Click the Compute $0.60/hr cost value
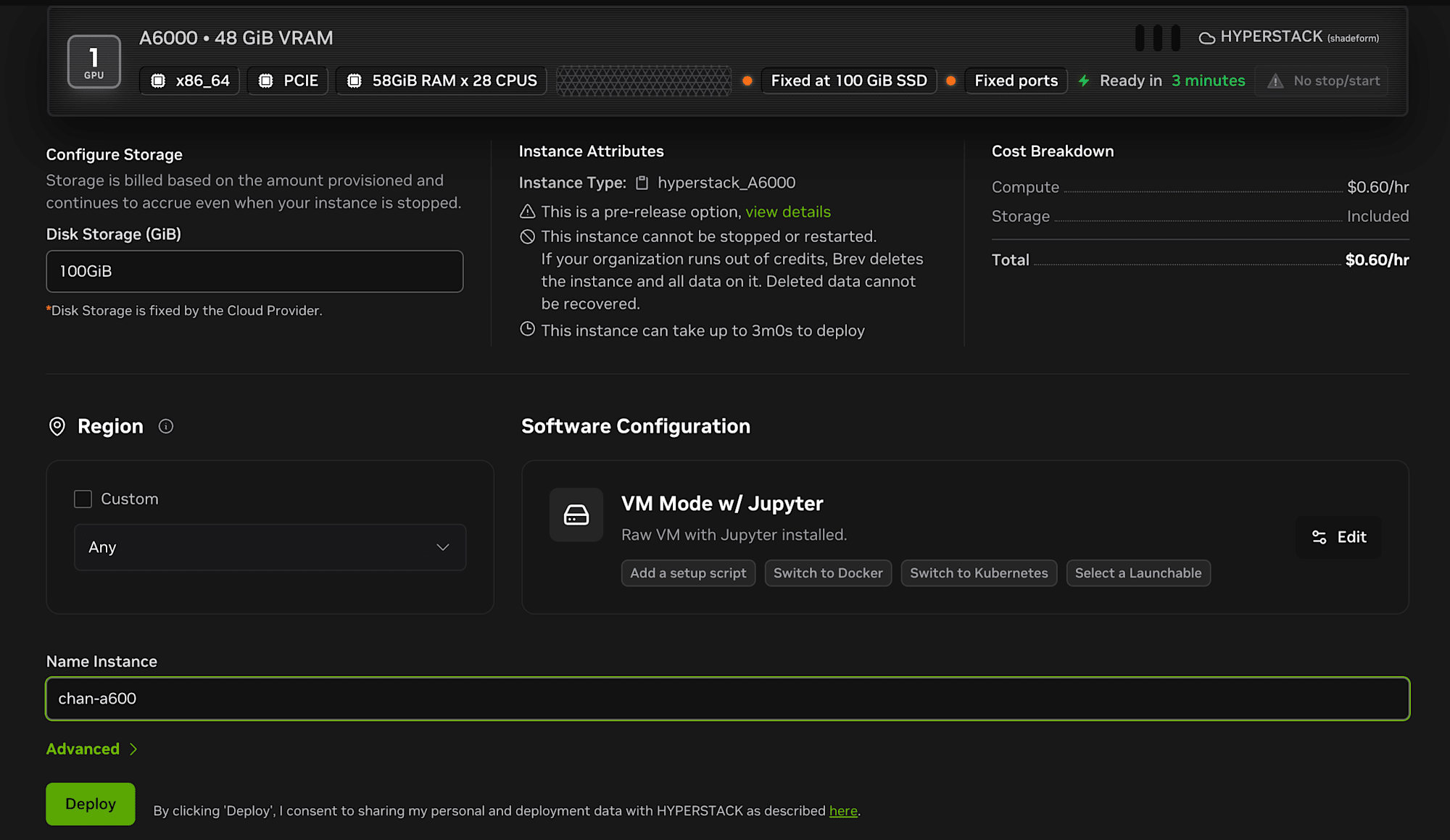1450x840 pixels. click(x=1377, y=187)
